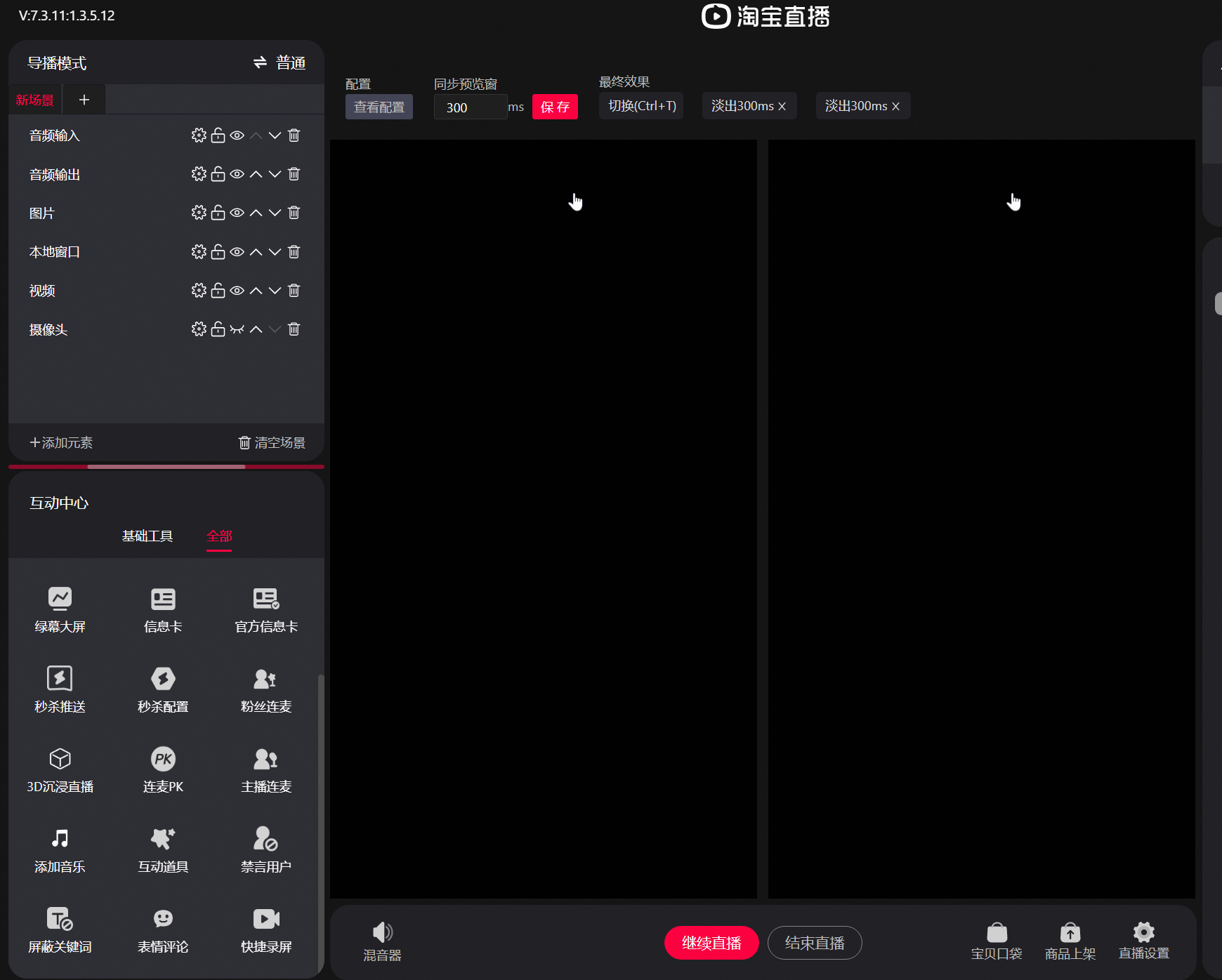
Task: Open the 主播连麦 host co-stream tool
Action: [266, 769]
